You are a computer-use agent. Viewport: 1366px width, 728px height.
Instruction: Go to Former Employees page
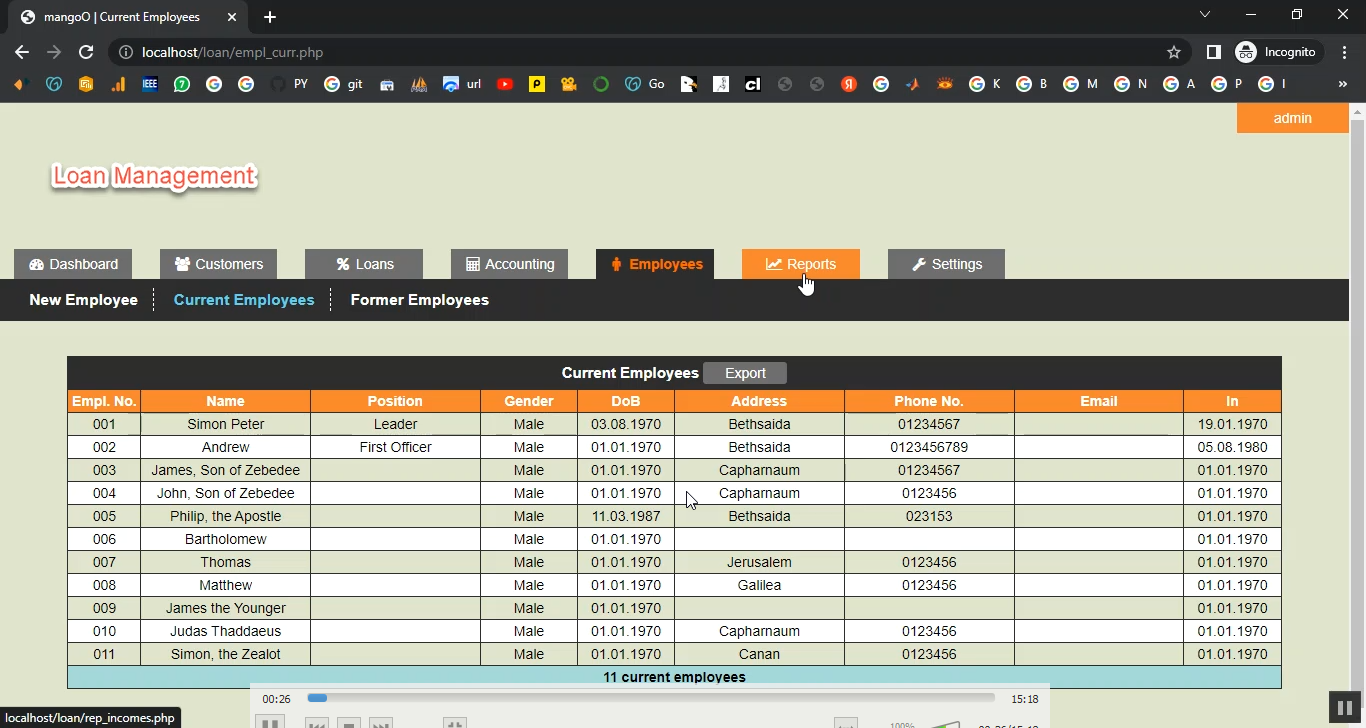point(419,300)
